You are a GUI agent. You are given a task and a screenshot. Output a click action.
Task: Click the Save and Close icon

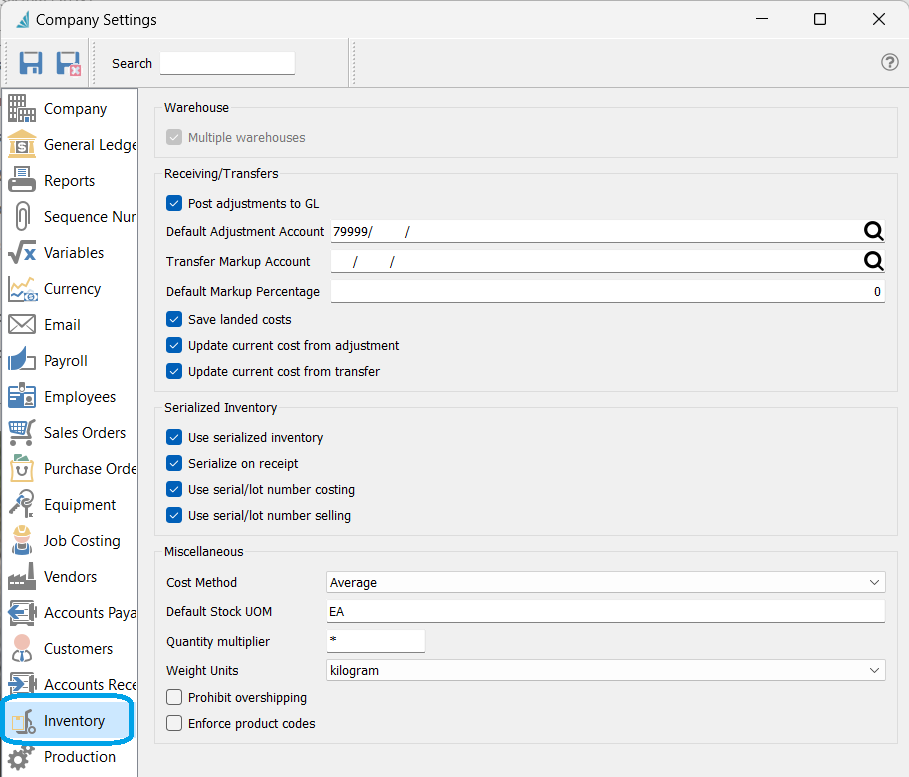point(68,63)
